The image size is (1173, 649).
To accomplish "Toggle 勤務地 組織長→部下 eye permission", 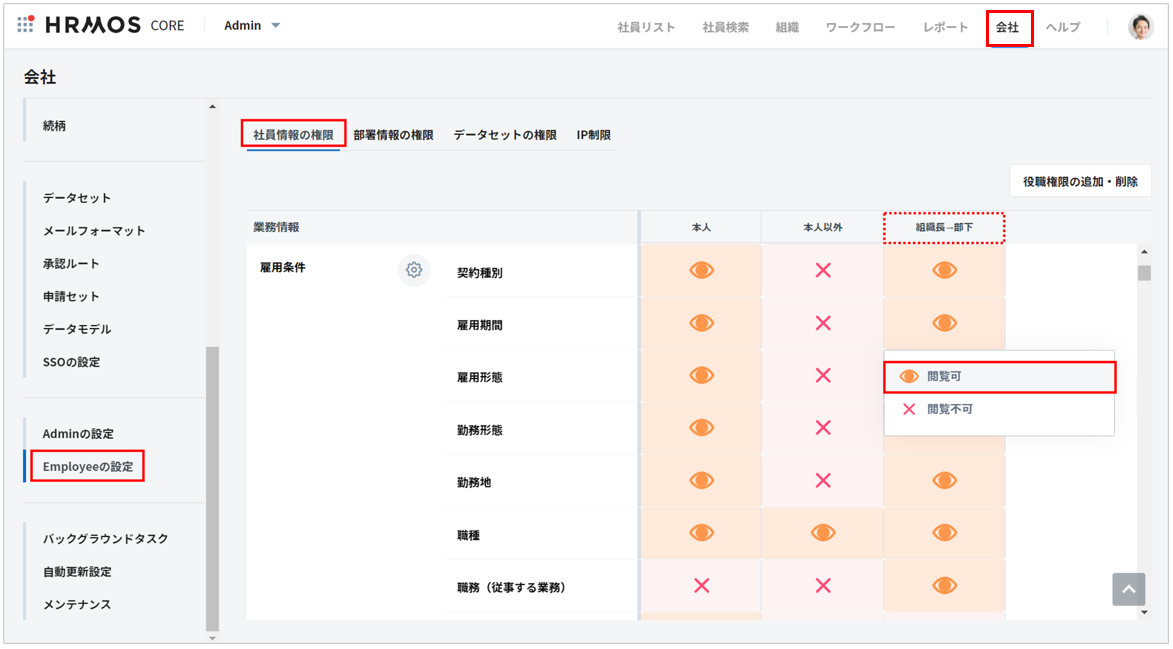I will coord(944,481).
